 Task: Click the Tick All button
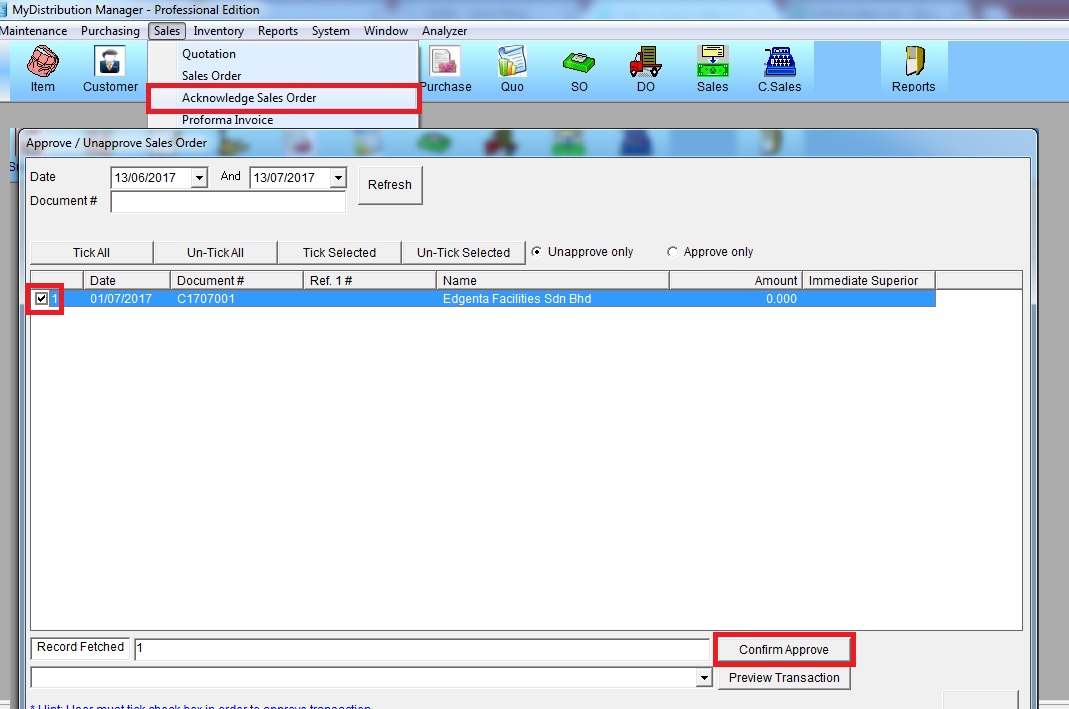[91, 253]
